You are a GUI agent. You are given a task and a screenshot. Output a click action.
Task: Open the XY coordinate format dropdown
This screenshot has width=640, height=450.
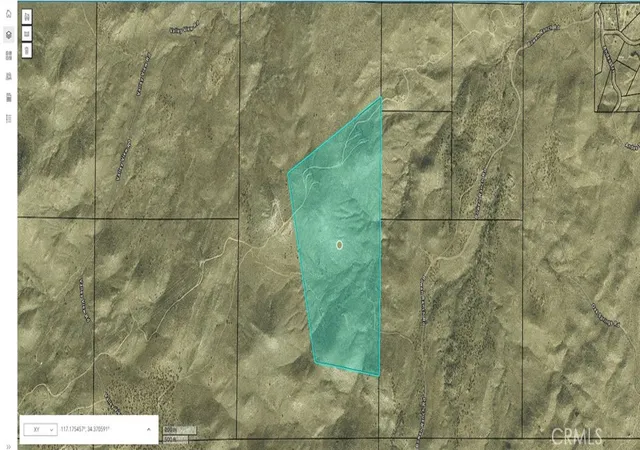tap(40, 430)
